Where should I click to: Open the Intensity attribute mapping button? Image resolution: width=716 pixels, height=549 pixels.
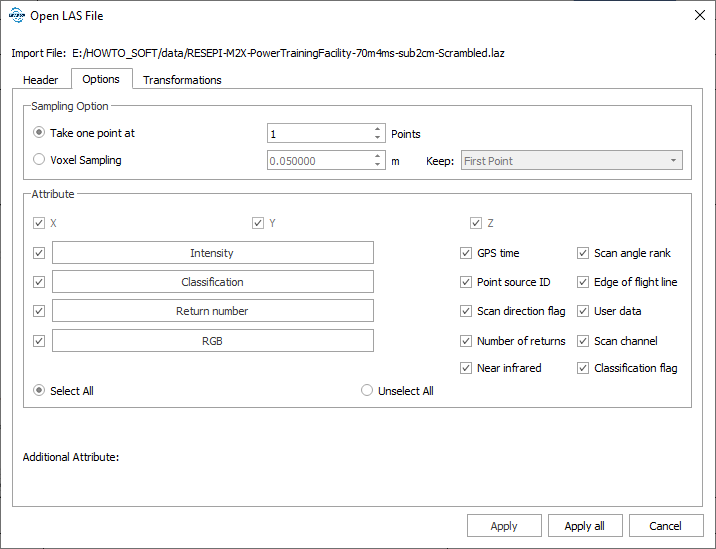tap(212, 253)
